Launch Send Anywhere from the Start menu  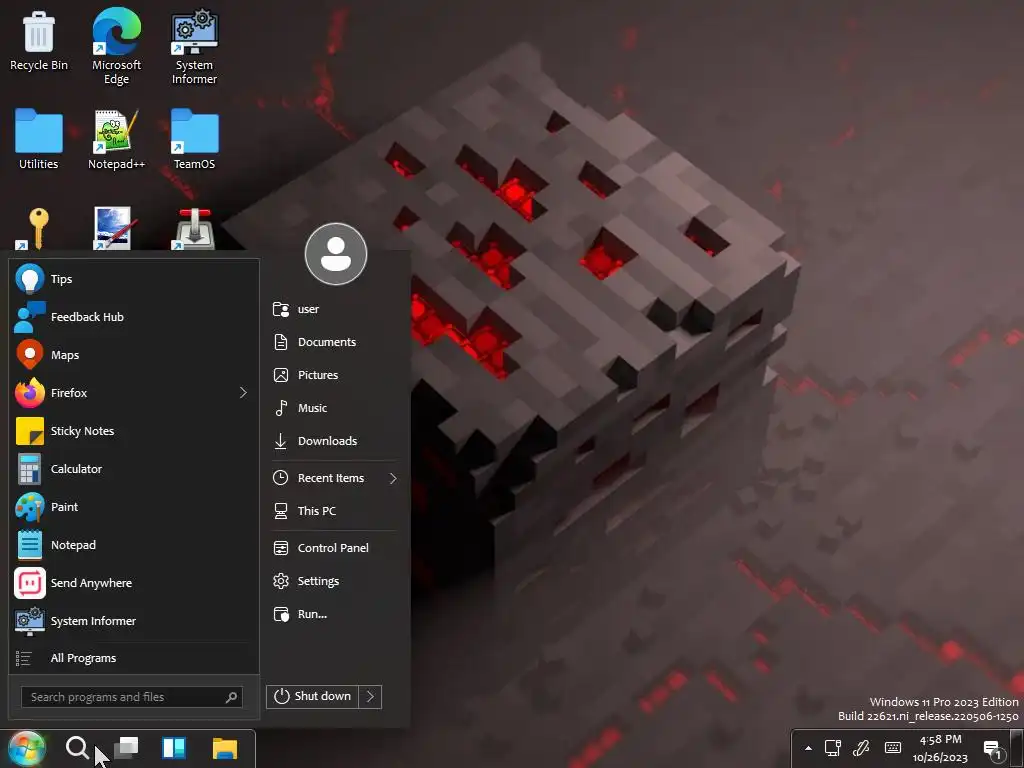133,583
